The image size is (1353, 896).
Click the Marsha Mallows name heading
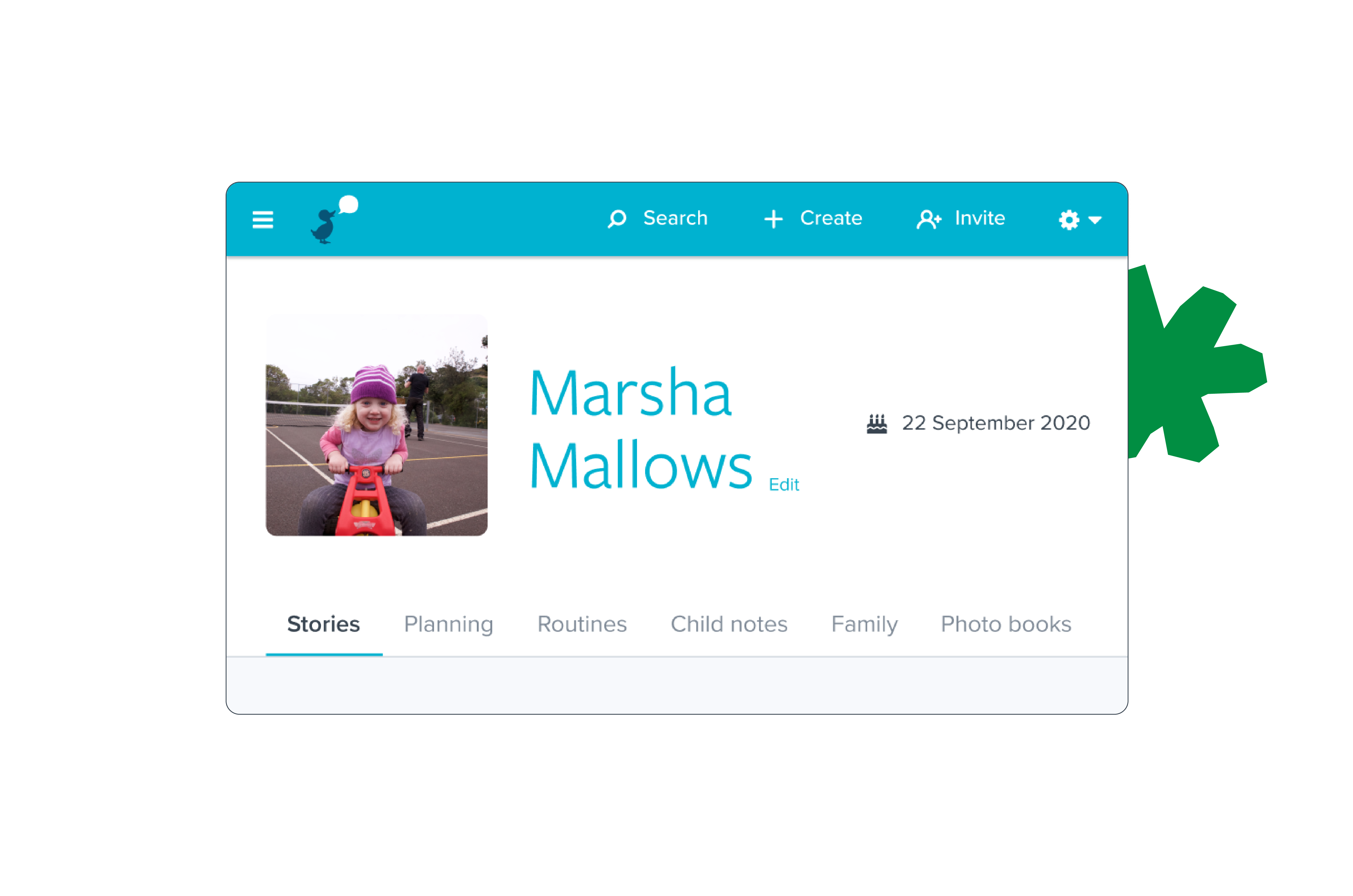click(x=641, y=429)
